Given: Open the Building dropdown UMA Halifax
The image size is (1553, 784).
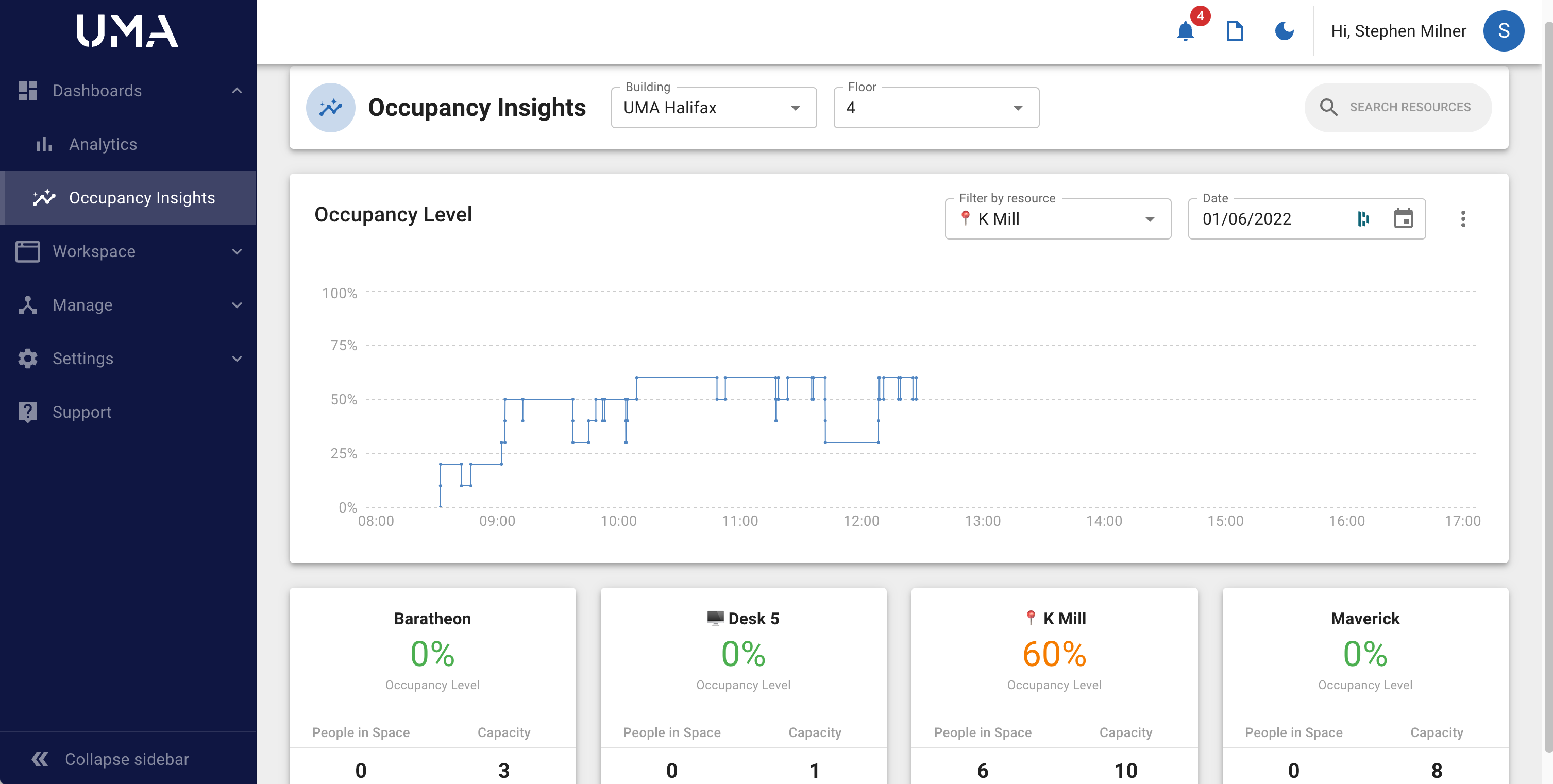Looking at the screenshot, I should click(713, 108).
